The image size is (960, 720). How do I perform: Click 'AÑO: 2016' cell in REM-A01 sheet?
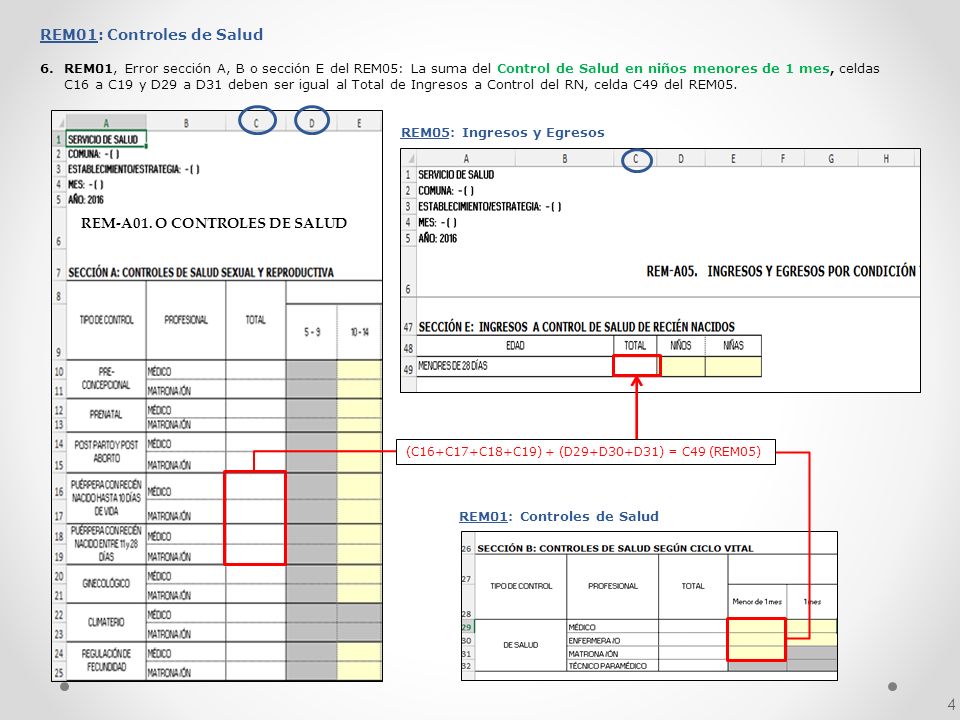click(86, 200)
